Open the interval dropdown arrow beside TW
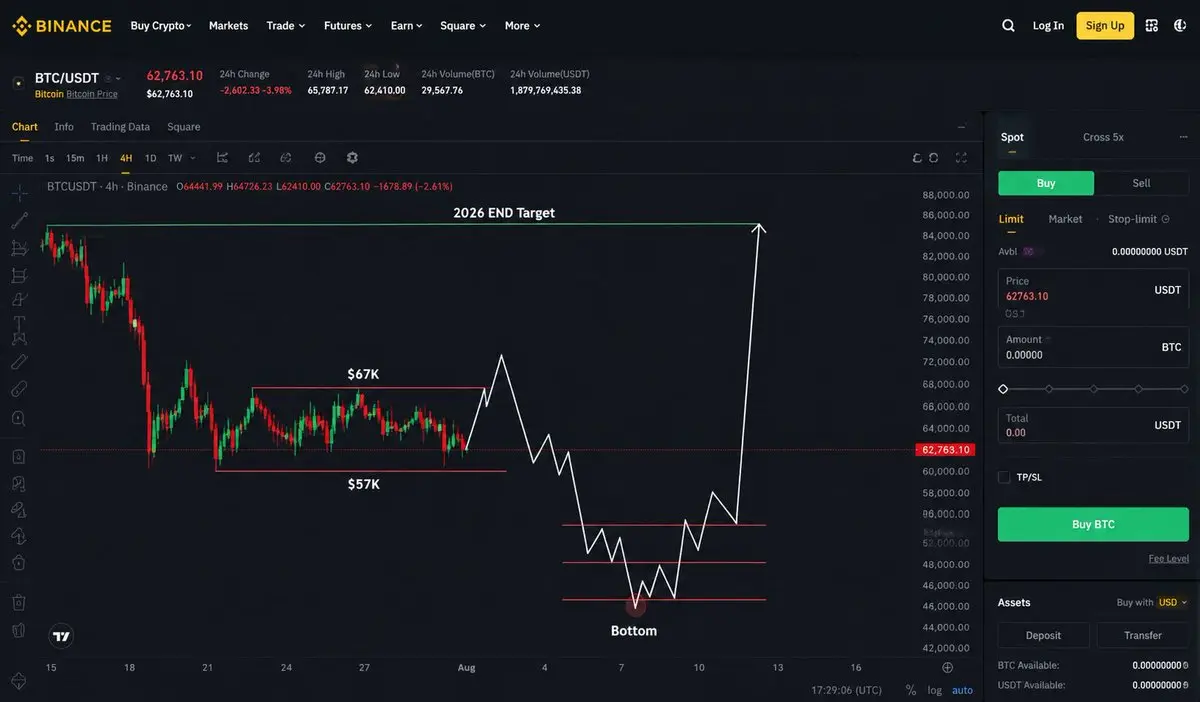 (x=193, y=158)
